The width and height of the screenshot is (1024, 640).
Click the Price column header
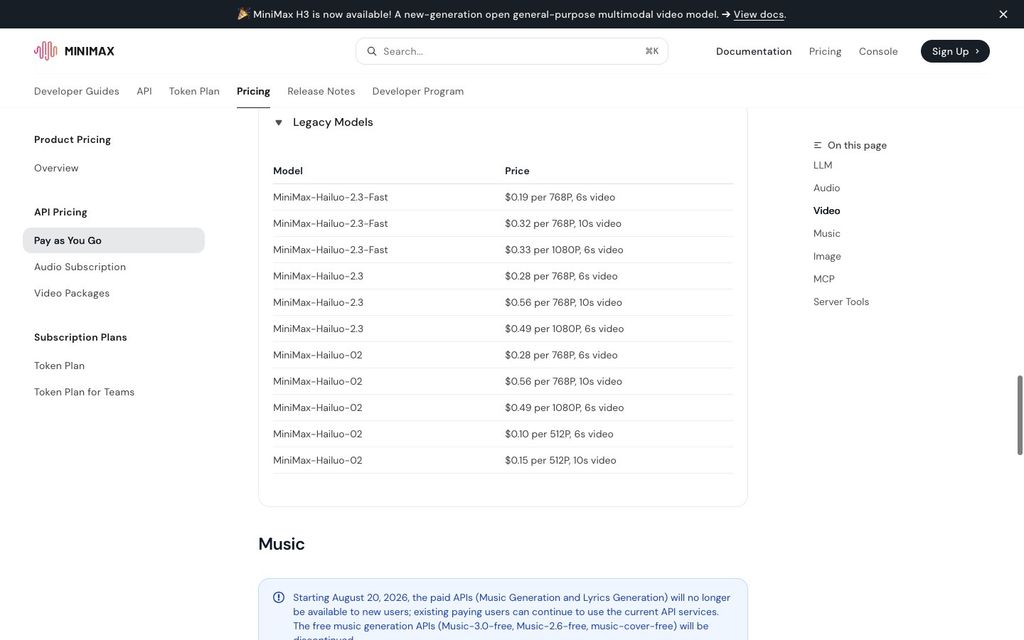[517, 170]
